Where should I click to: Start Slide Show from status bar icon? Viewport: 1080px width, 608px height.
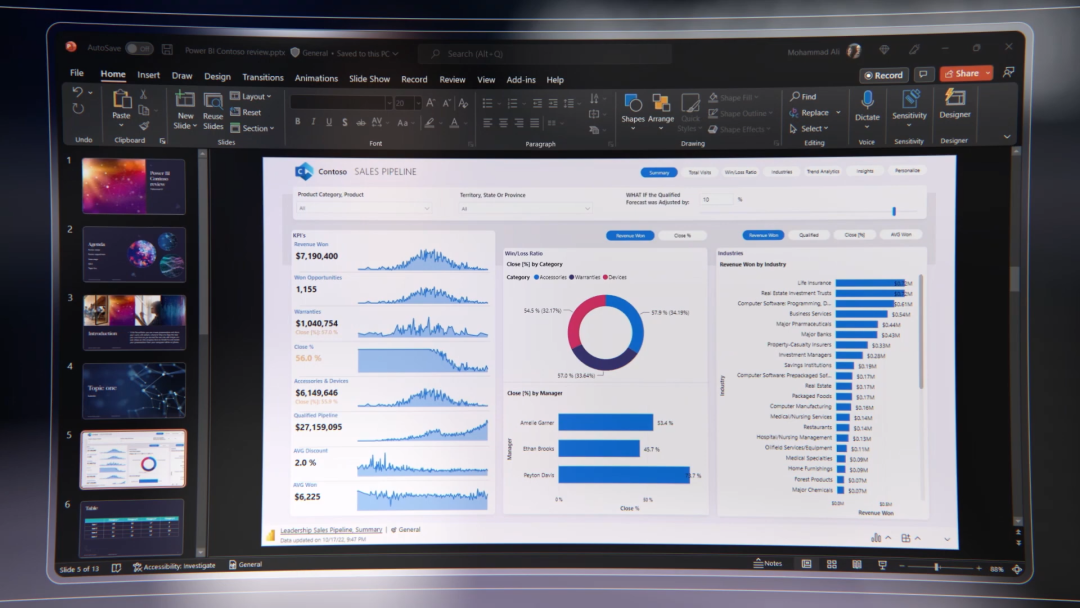coord(882,565)
